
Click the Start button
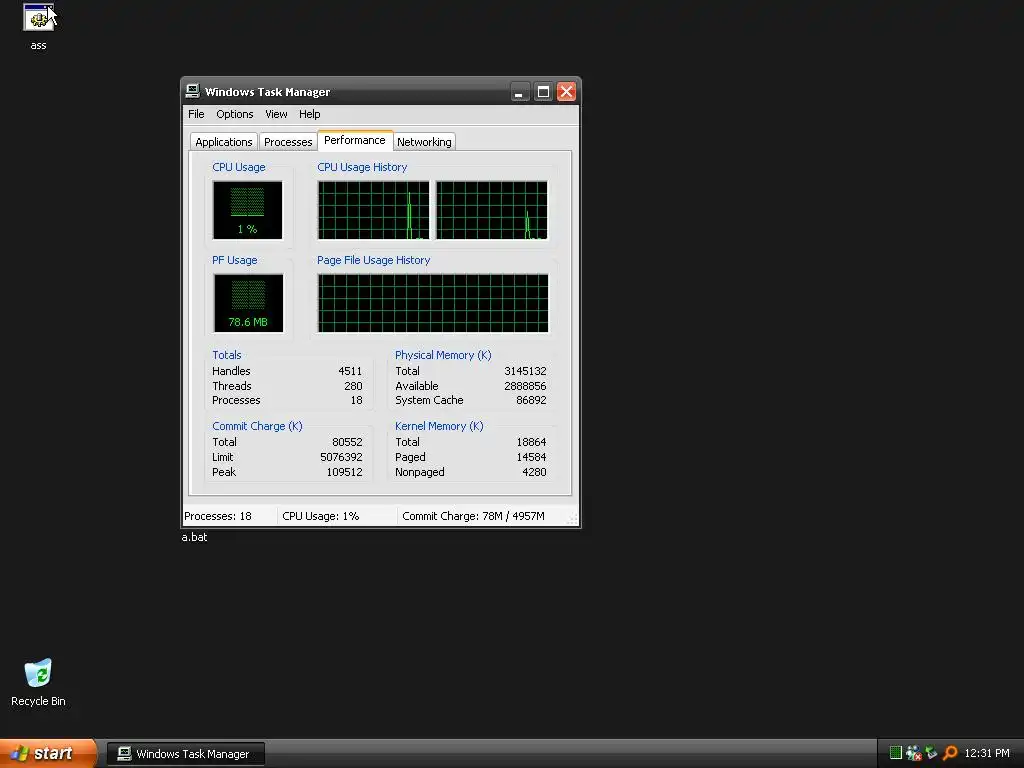click(48, 753)
